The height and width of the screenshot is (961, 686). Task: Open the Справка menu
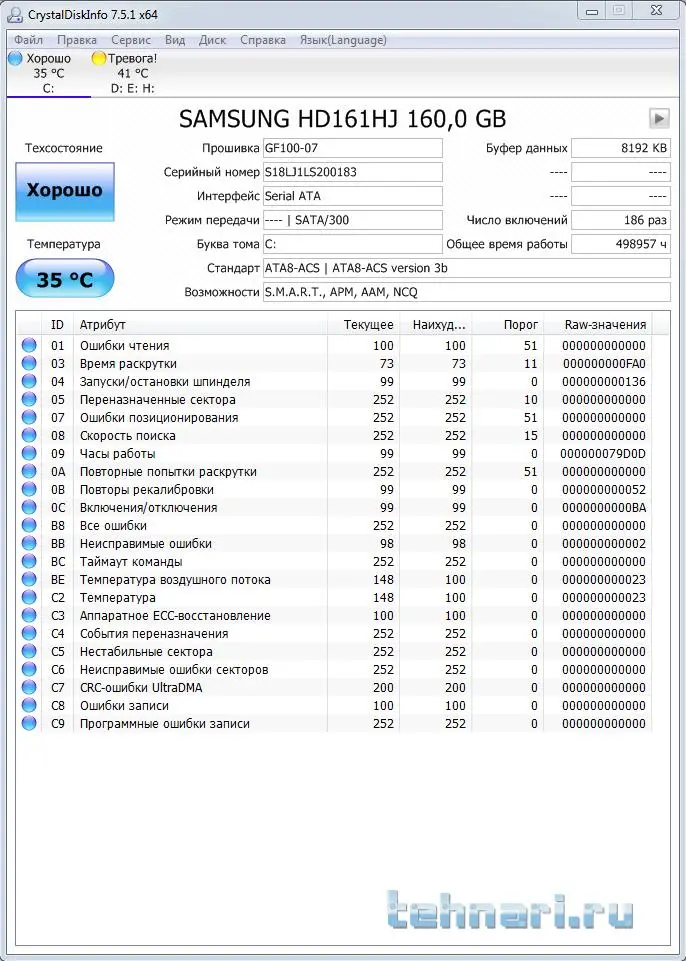262,40
